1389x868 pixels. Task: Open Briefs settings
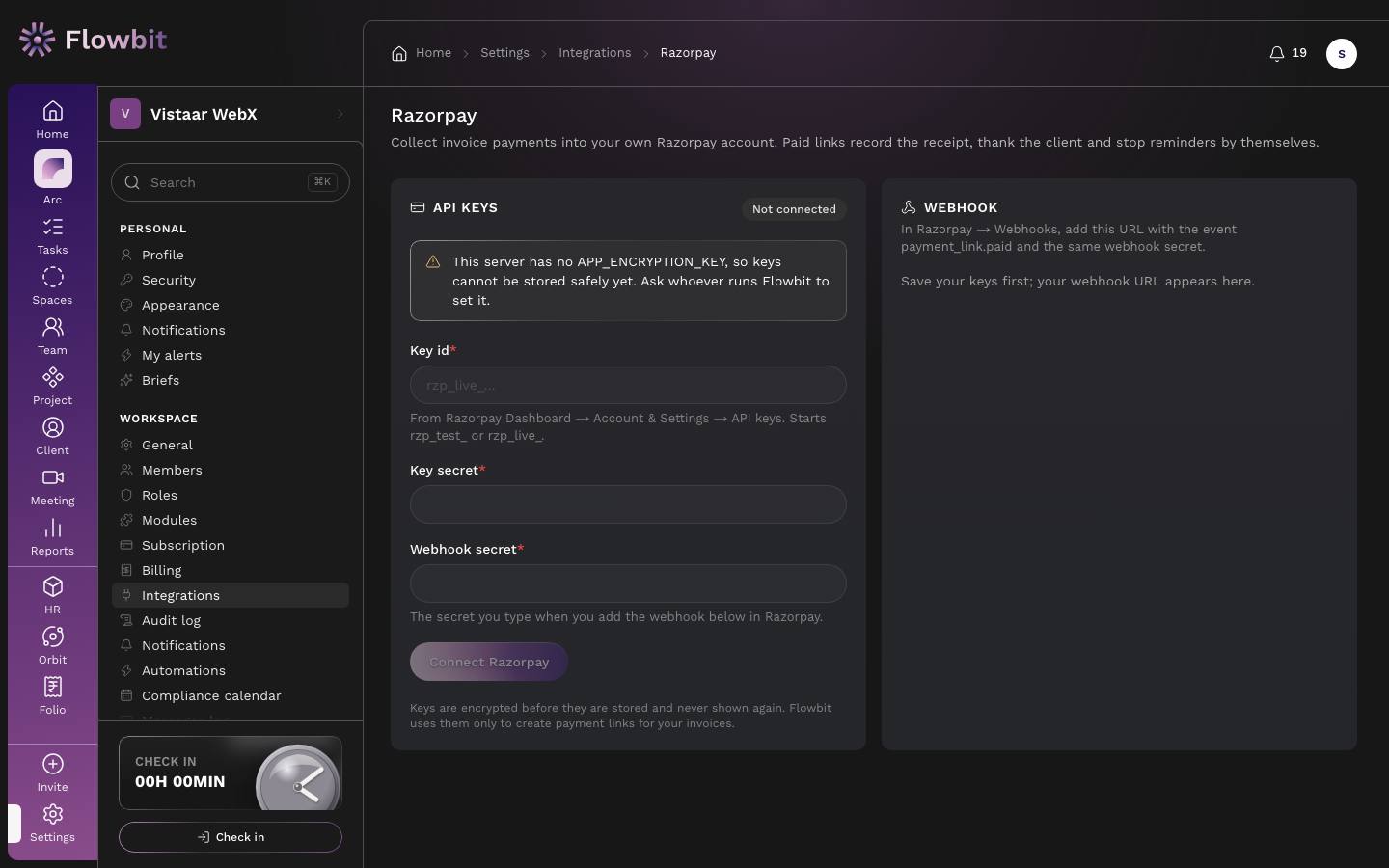[x=231, y=380]
